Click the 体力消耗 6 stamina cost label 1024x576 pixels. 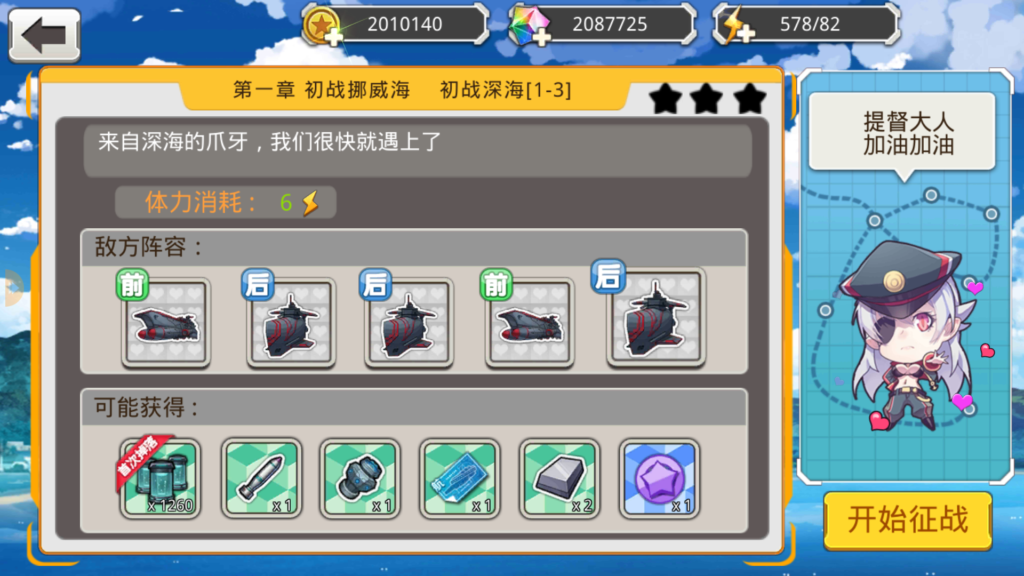[225, 202]
